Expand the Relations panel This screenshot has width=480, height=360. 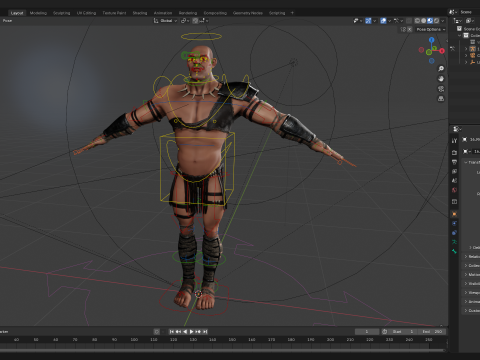pos(472,256)
